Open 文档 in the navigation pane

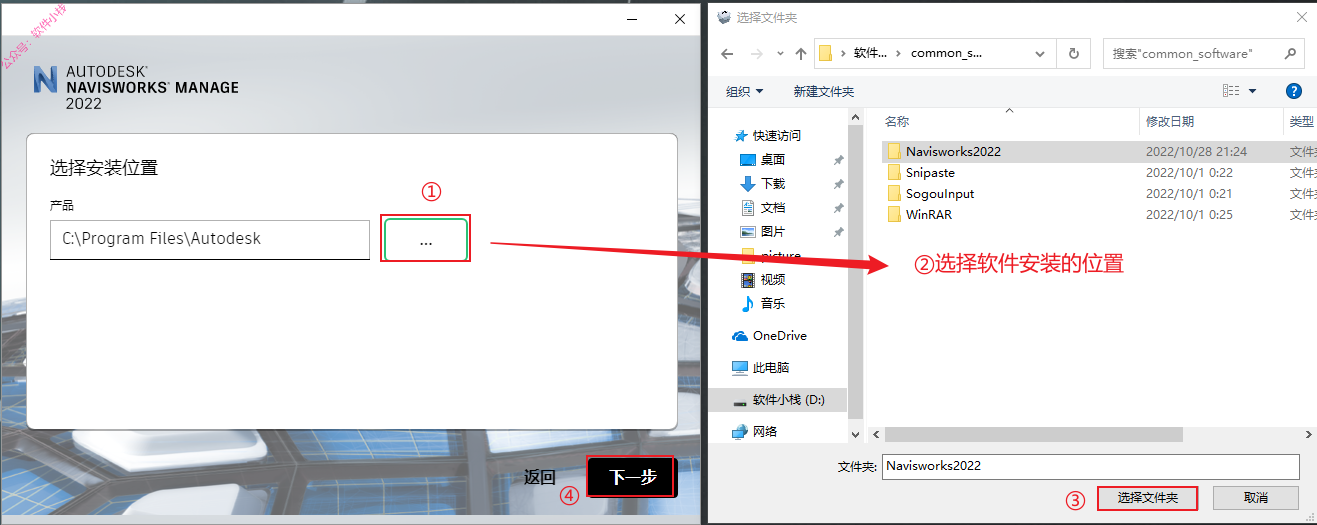(x=773, y=208)
